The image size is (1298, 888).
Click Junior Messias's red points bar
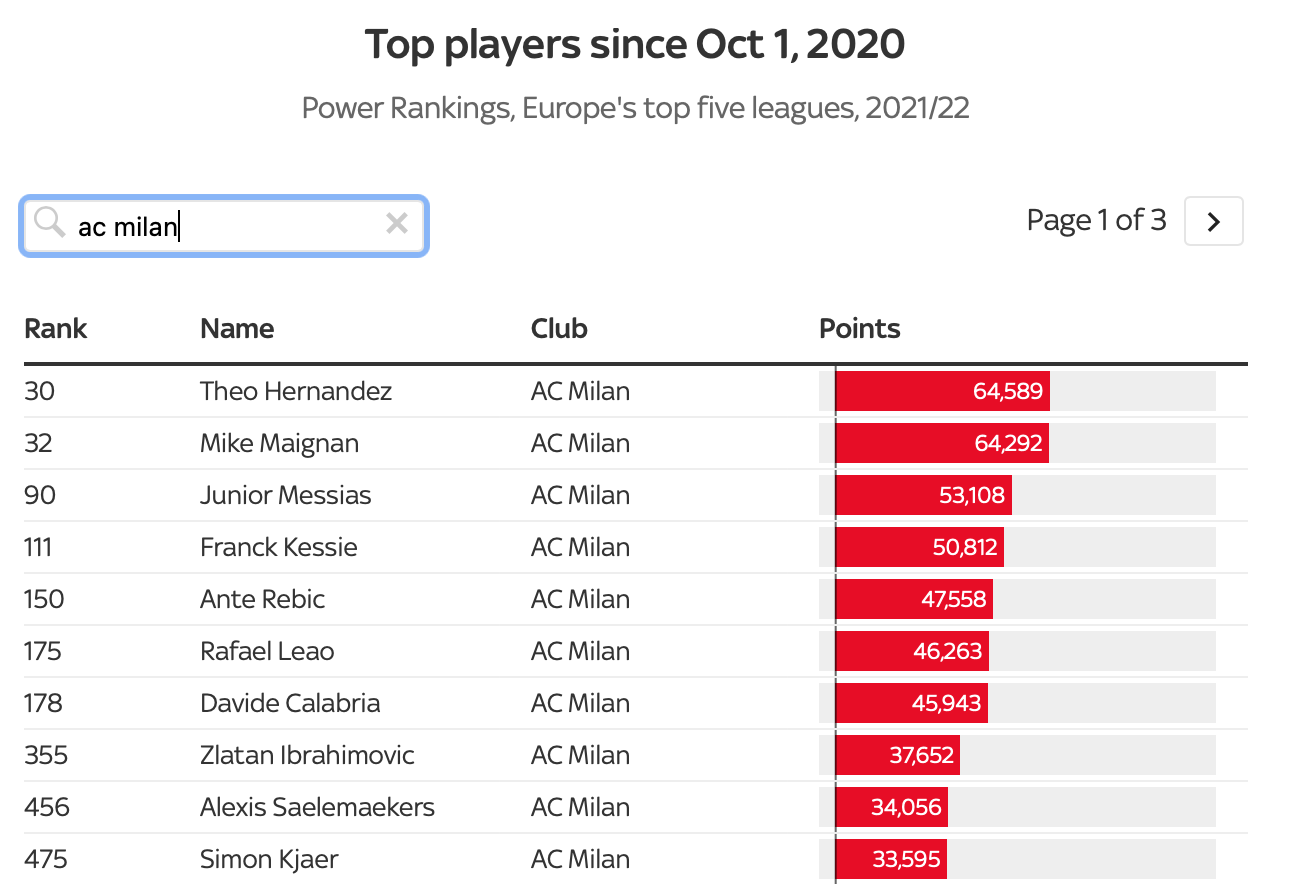pos(923,495)
